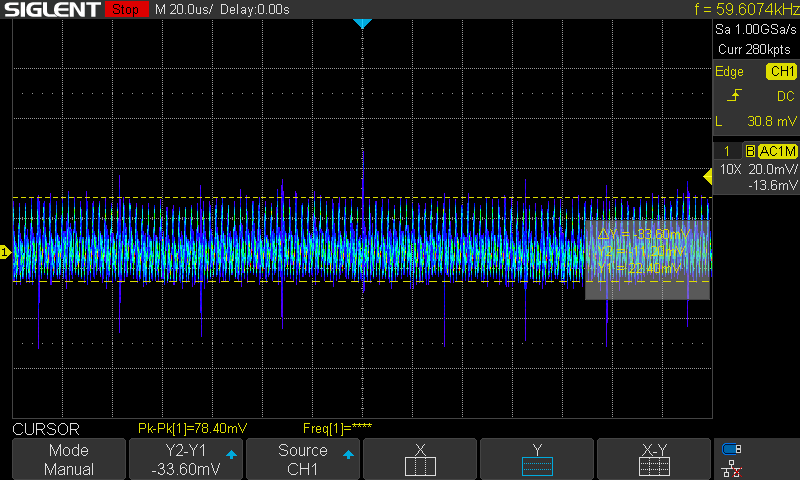Click the USB connection status icon
Image resolution: width=800 pixels, height=480 pixels.
pyautogui.click(x=732, y=449)
